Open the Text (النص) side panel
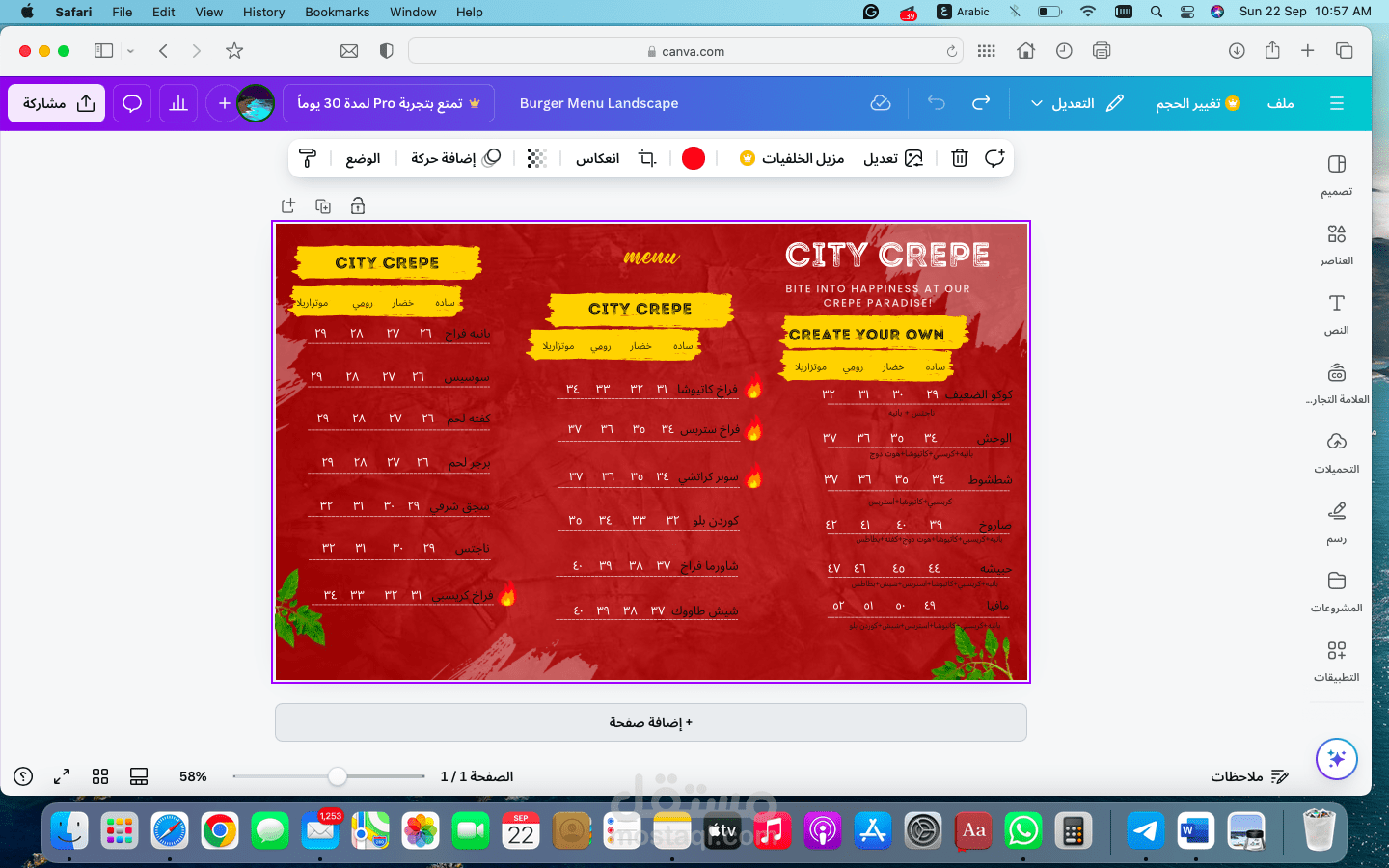Viewport: 1389px width, 868px height. pos(1336,313)
